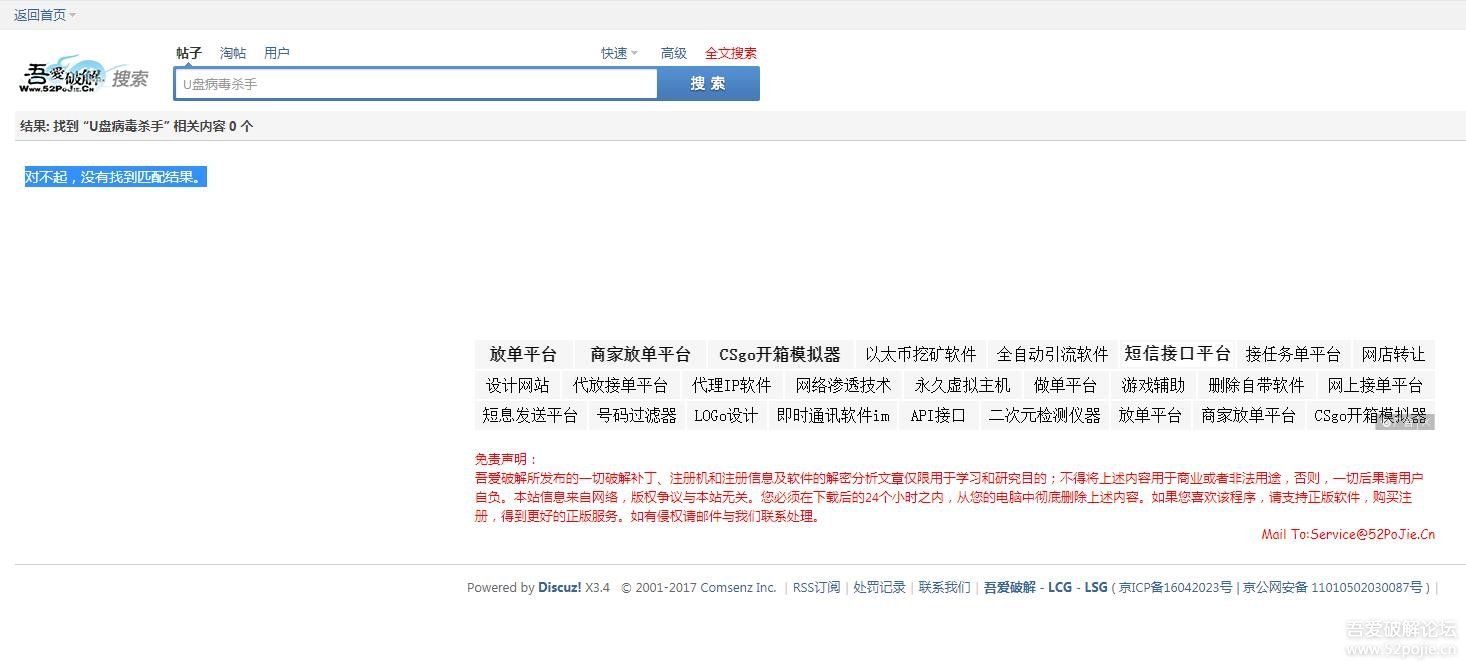The height and width of the screenshot is (666, 1466).
Task: Open the 删除自带软件 ad link
Action: [x=1256, y=385]
